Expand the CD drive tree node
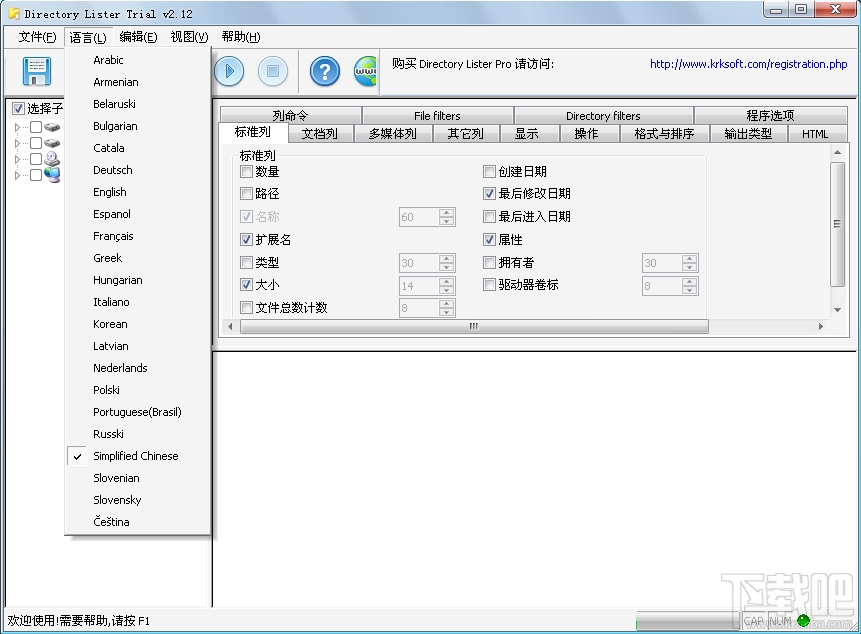 (x=17, y=158)
